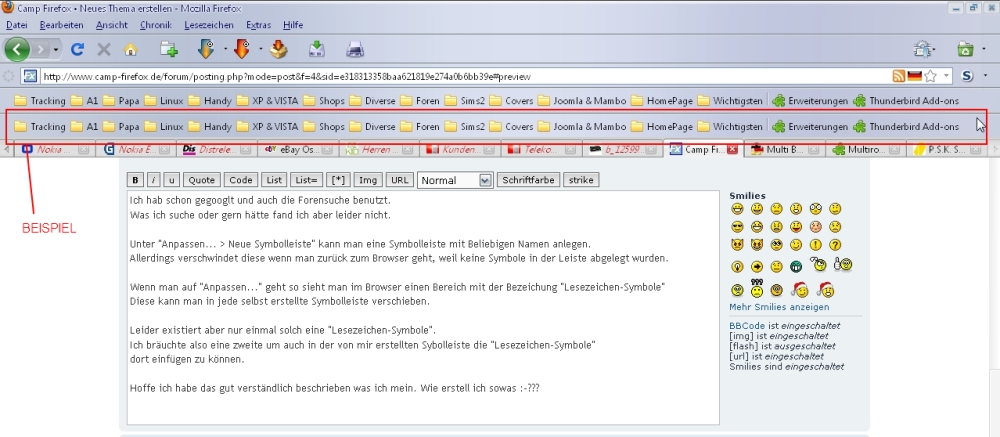1000x437 pixels.
Task: Insert an image tag with Img button
Action: click(x=369, y=181)
